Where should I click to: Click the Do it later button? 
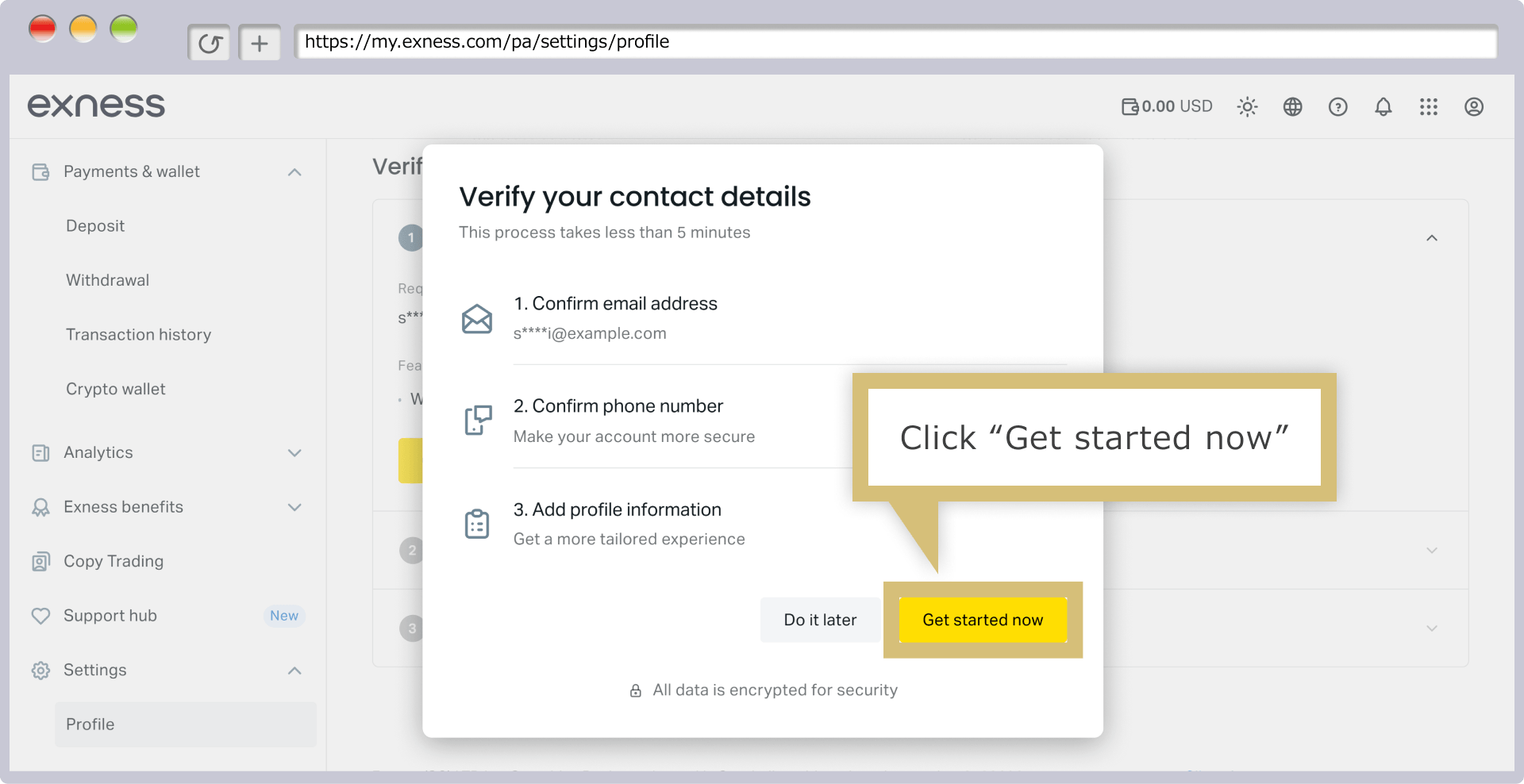(820, 620)
